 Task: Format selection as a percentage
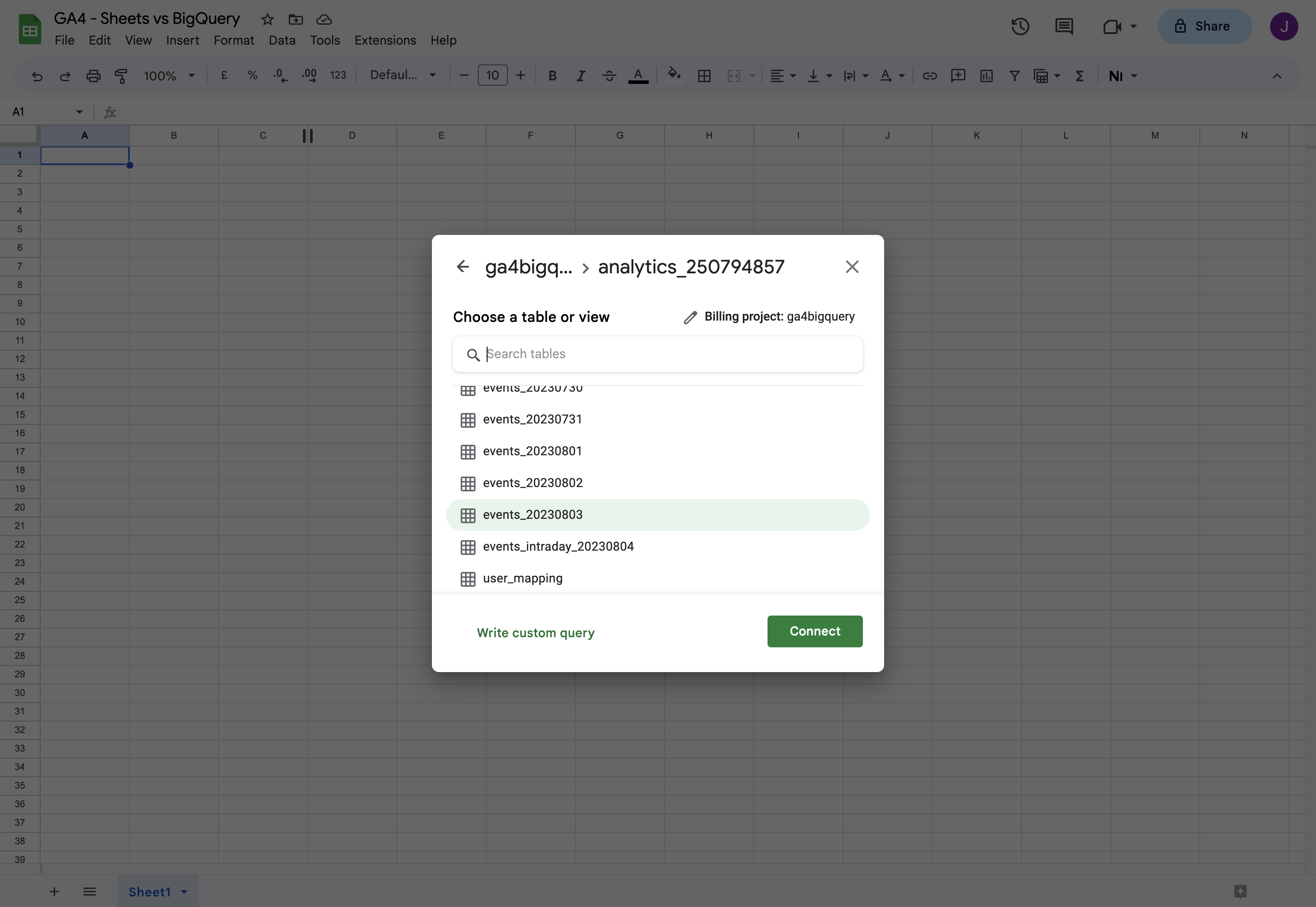click(252, 75)
